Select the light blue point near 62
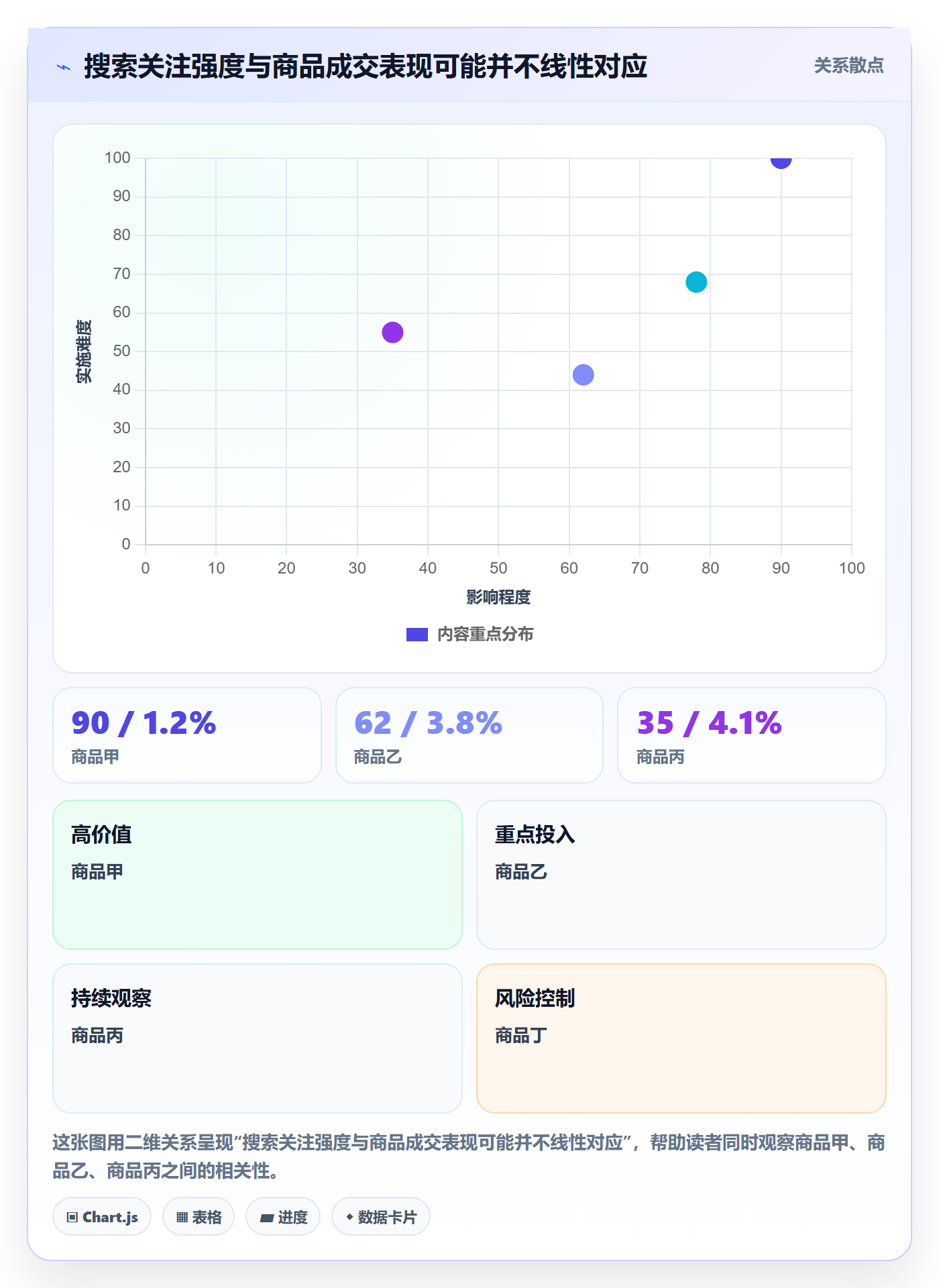Viewport: 939px width, 1288px height. [x=584, y=374]
